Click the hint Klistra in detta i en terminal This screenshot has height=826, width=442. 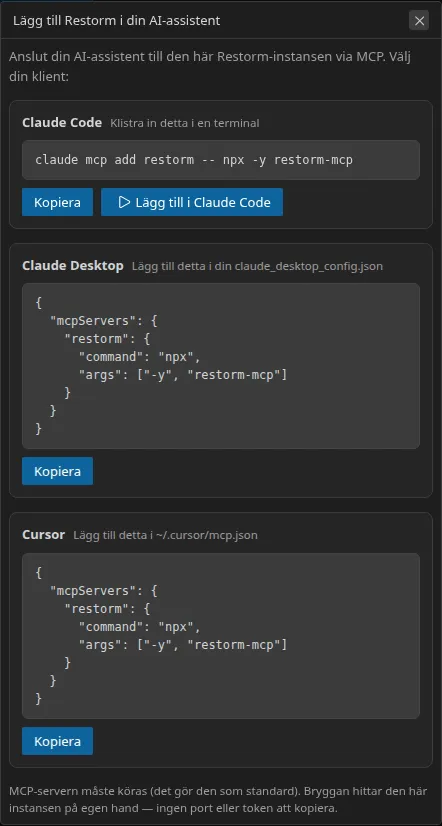[x=184, y=123]
